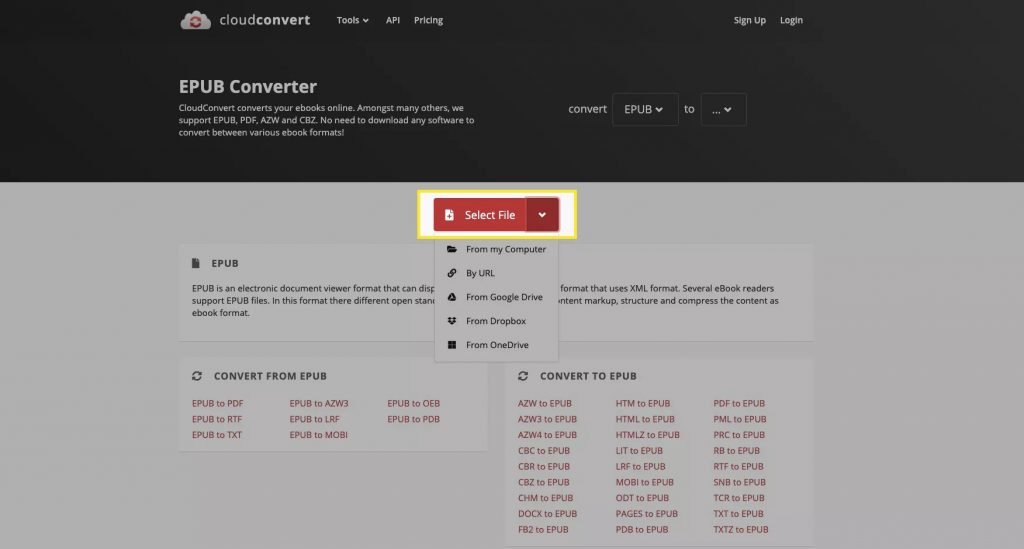Click the file icon on Select File button
1024x549 pixels.
pyautogui.click(x=449, y=215)
